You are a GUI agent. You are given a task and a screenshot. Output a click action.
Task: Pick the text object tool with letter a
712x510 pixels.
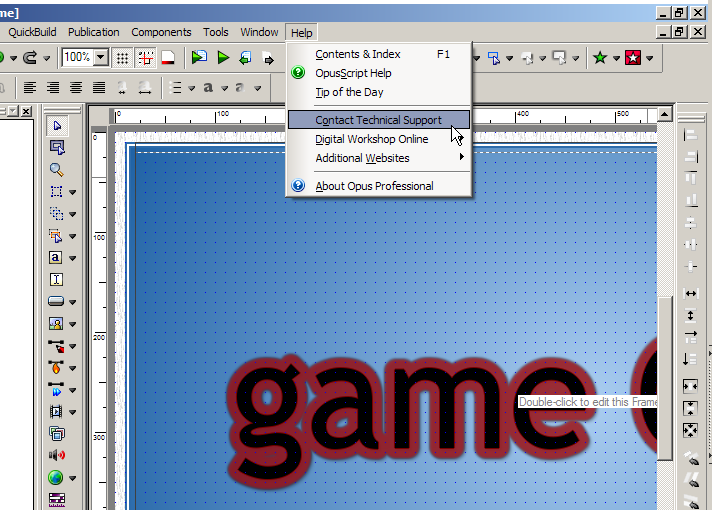point(56,257)
